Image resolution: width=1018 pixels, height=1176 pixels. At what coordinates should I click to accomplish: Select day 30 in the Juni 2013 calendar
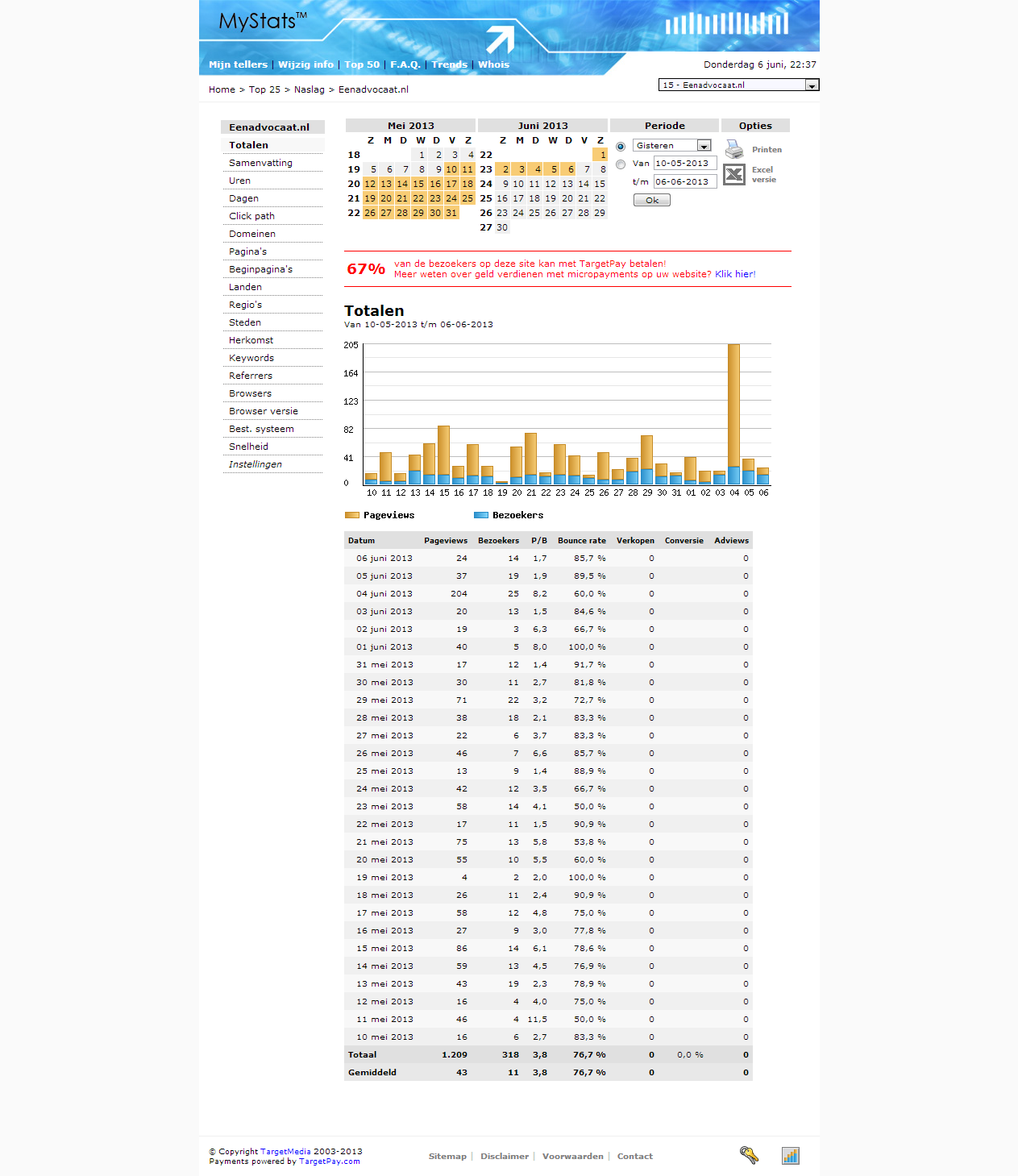[x=502, y=227]
